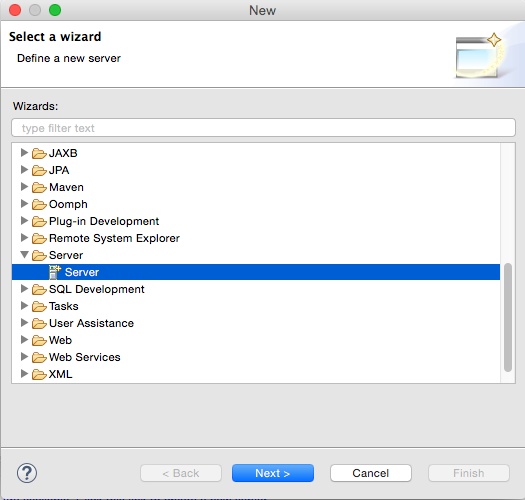Image resolution: width=525 pixels, height=500 pixels.
Task: Click the Cancel button
Action: click(371, 473)
